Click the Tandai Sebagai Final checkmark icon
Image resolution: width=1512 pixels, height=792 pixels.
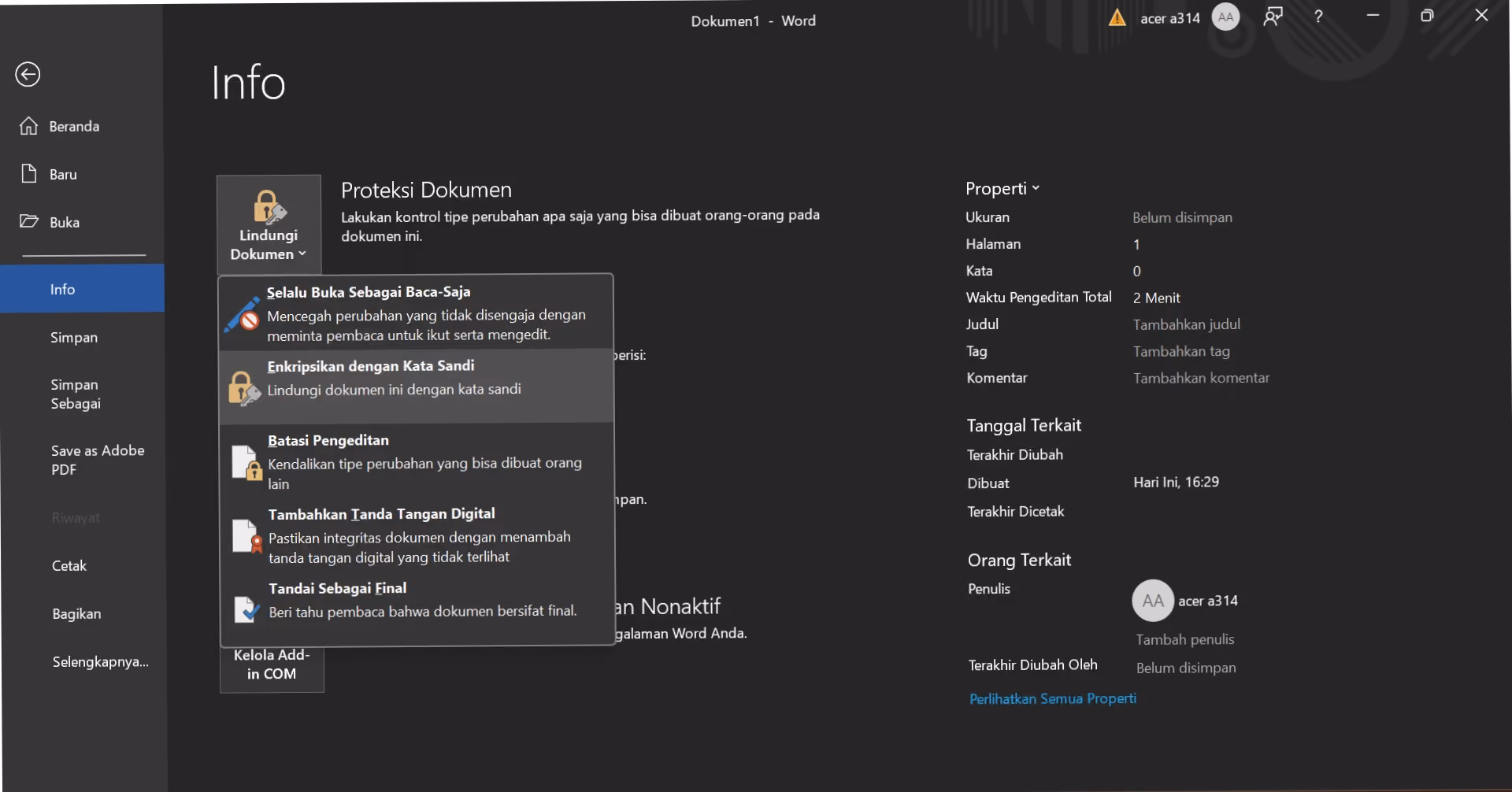247,610
